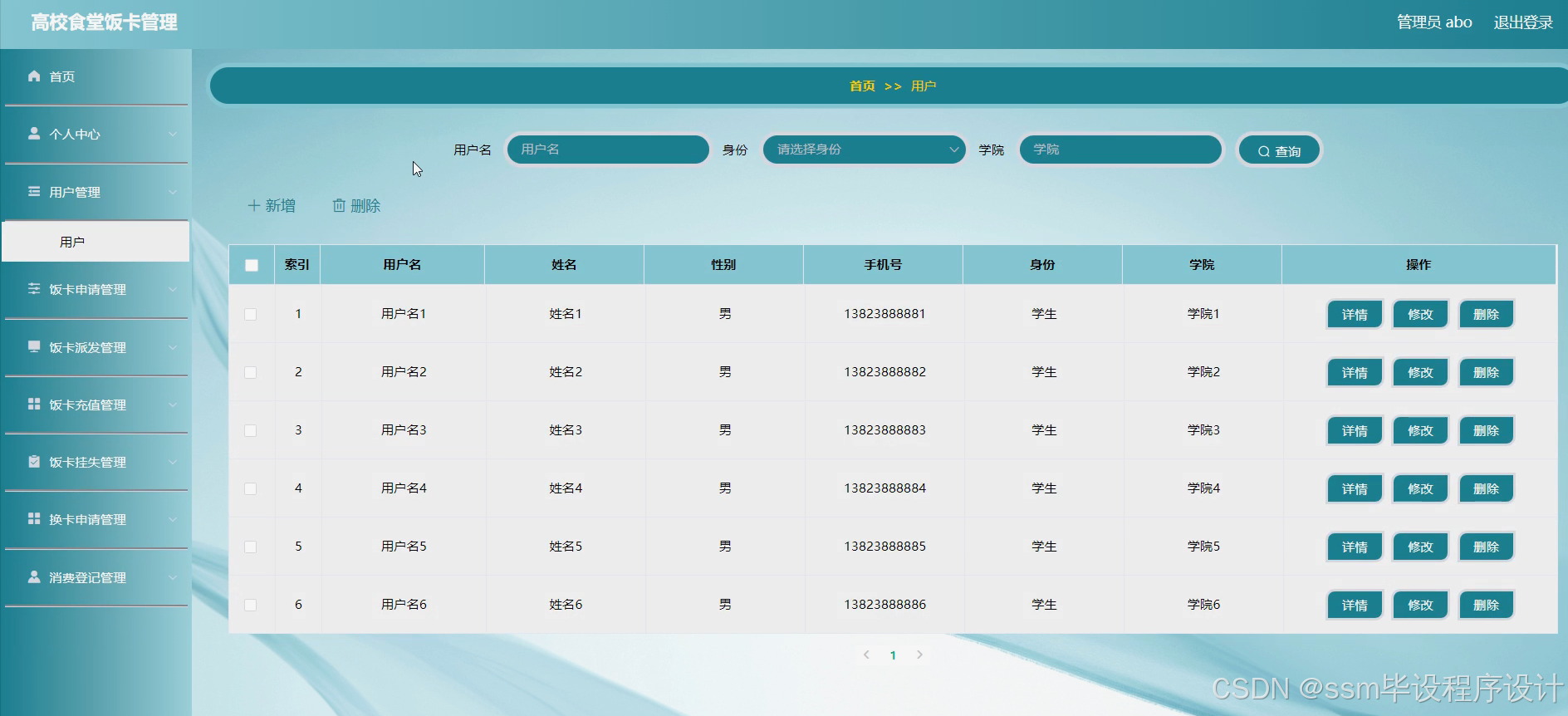This screenshot has width=1568, height=716.
Task: Check the row for 用户名1
Action: [251, 314]
